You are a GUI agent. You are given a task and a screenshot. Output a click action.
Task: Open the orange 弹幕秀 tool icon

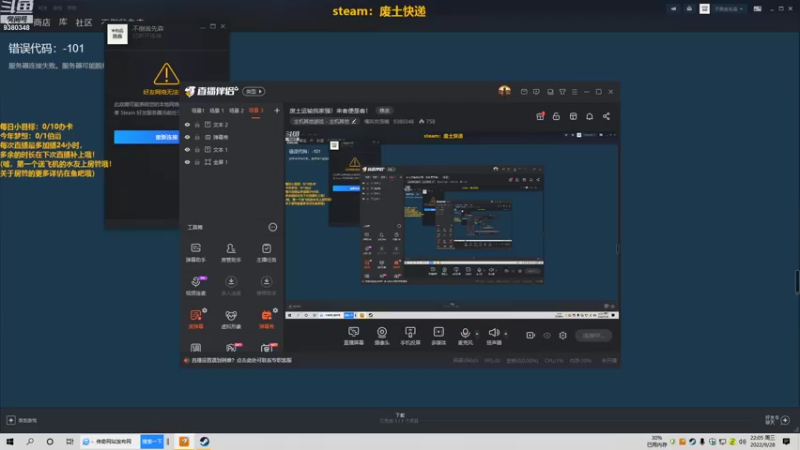(266, 319)
